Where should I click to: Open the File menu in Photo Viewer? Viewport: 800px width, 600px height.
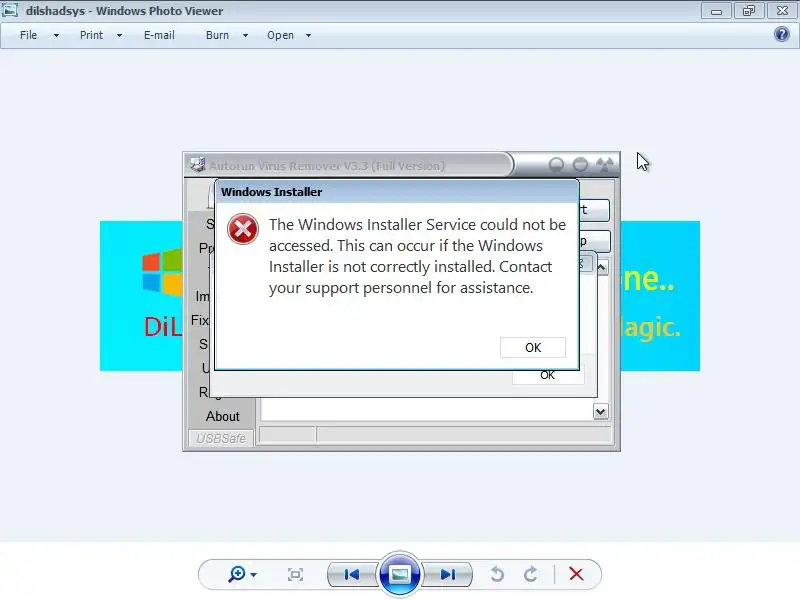(29, 35)
